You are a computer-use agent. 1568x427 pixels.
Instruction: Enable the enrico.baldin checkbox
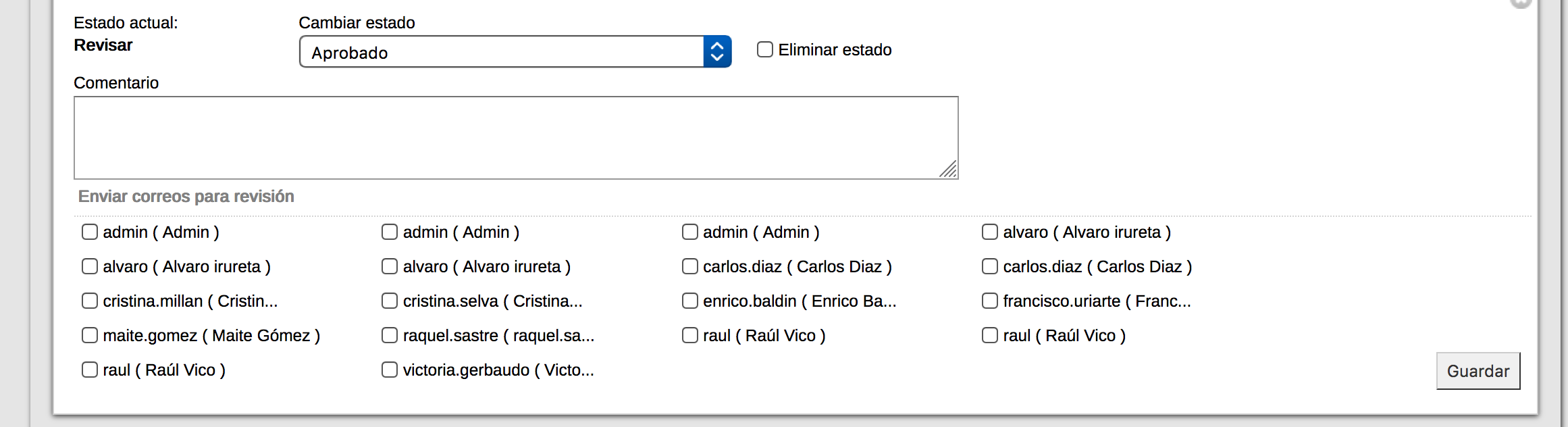pyautogui.click(x=689, y=301)
